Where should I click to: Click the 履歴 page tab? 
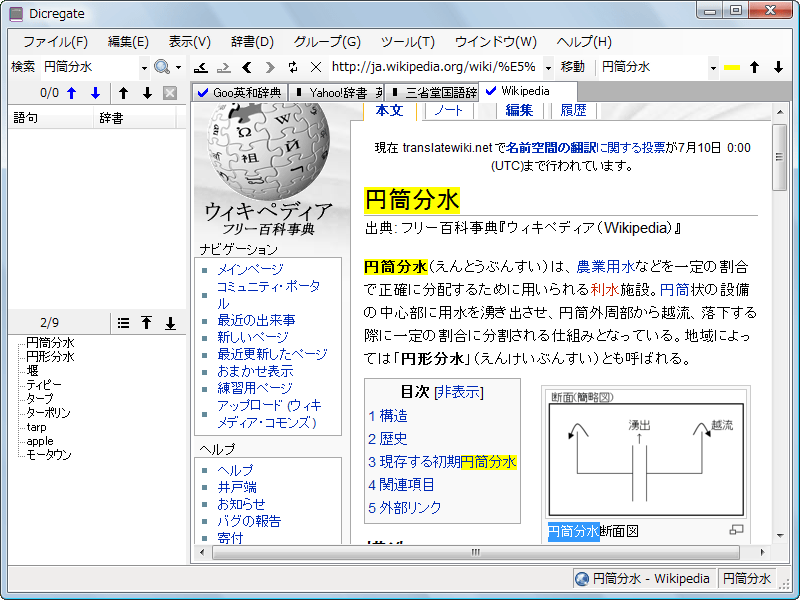pyautogui.click(x=573, y=110)
